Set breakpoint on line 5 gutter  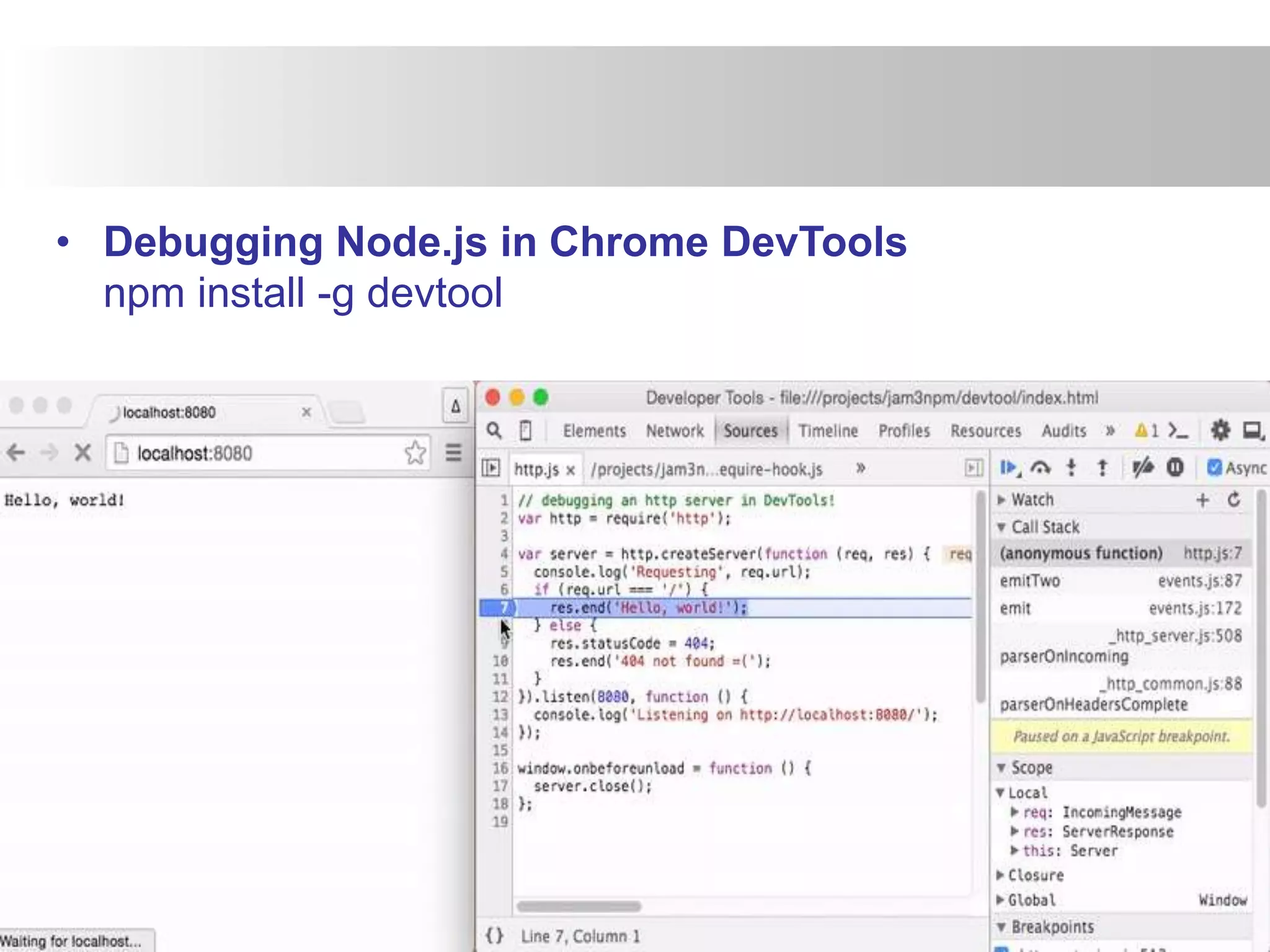click(x=504, y=571)
